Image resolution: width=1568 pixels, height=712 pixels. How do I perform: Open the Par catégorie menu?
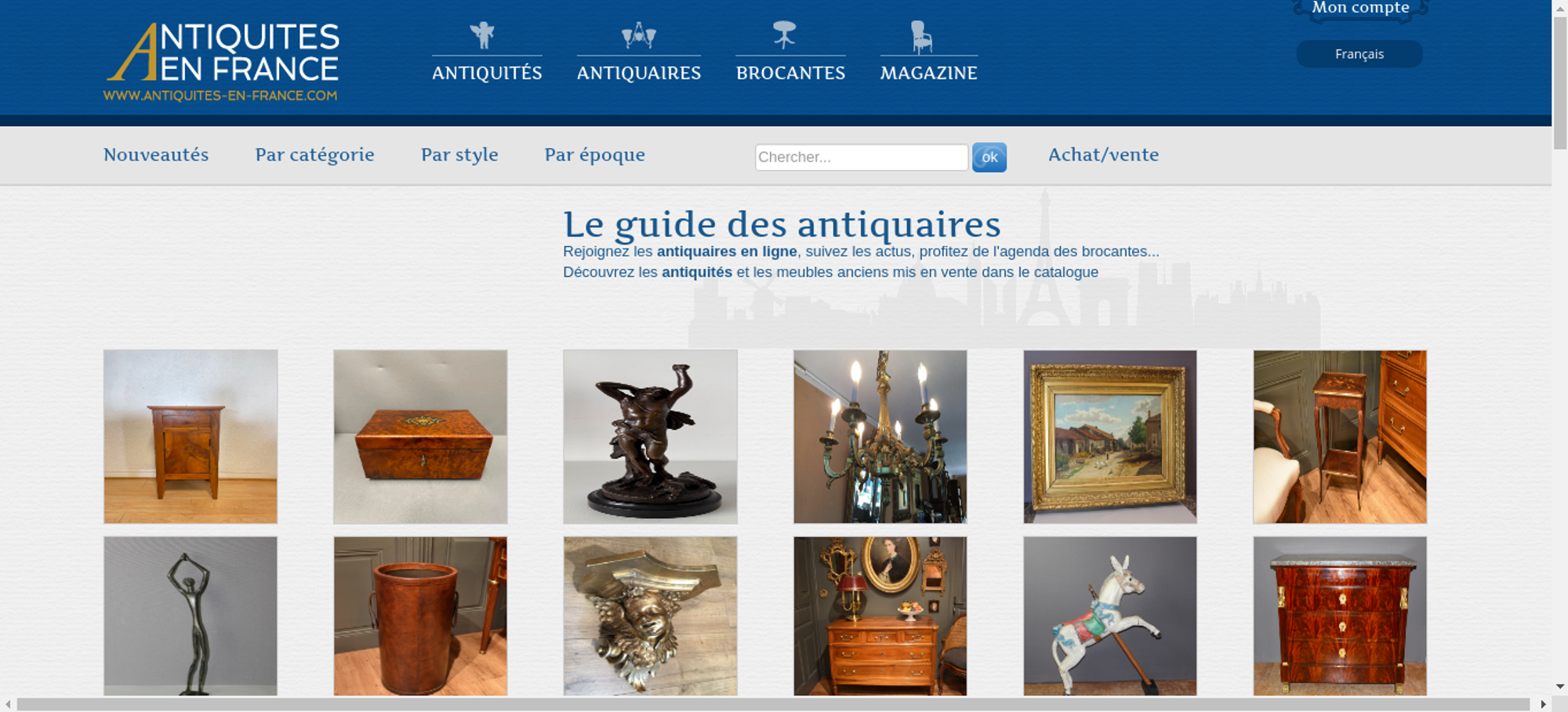(314, 154)
